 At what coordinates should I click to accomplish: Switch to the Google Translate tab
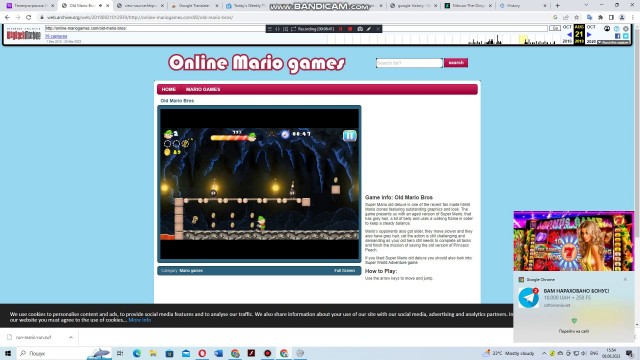pos(194,6)
